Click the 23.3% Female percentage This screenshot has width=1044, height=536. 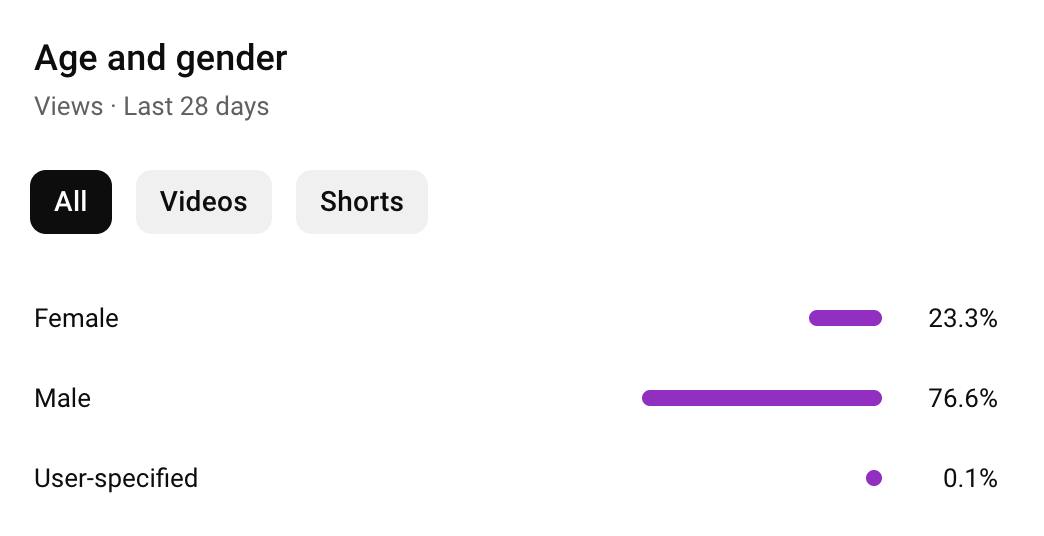coord(963,318)
